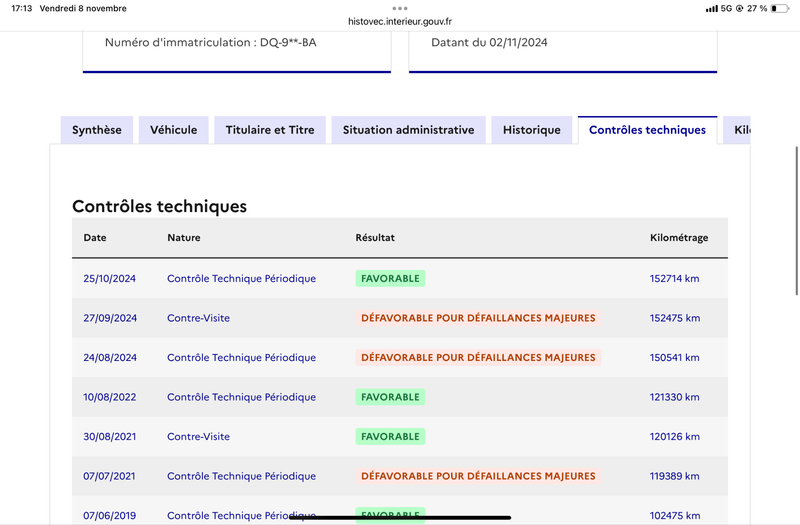800x525 pixels.
Task: Tap the three-dots multitasking icon at top
Action: 399,8
